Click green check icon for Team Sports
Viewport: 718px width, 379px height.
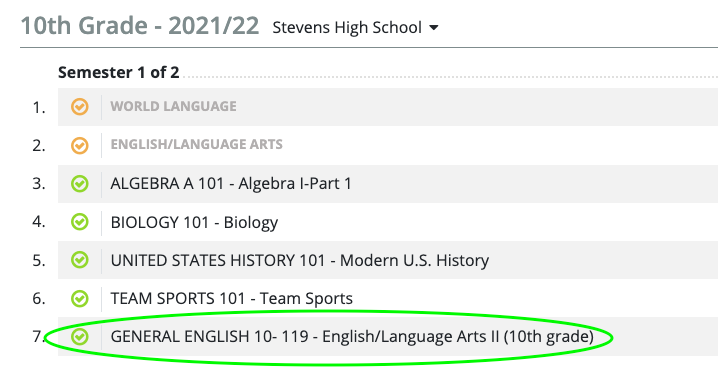click(80, 298)
